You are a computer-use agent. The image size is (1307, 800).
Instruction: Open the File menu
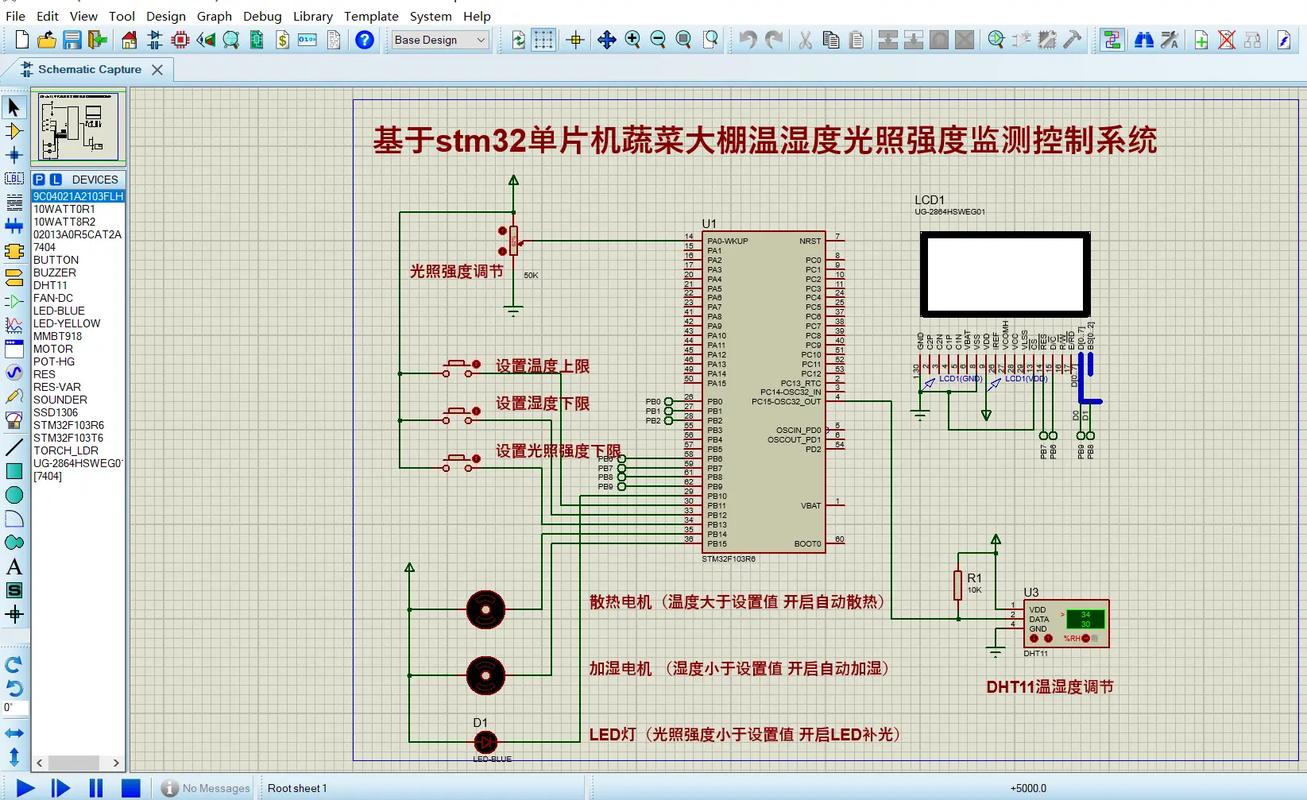tap(16, 16)
